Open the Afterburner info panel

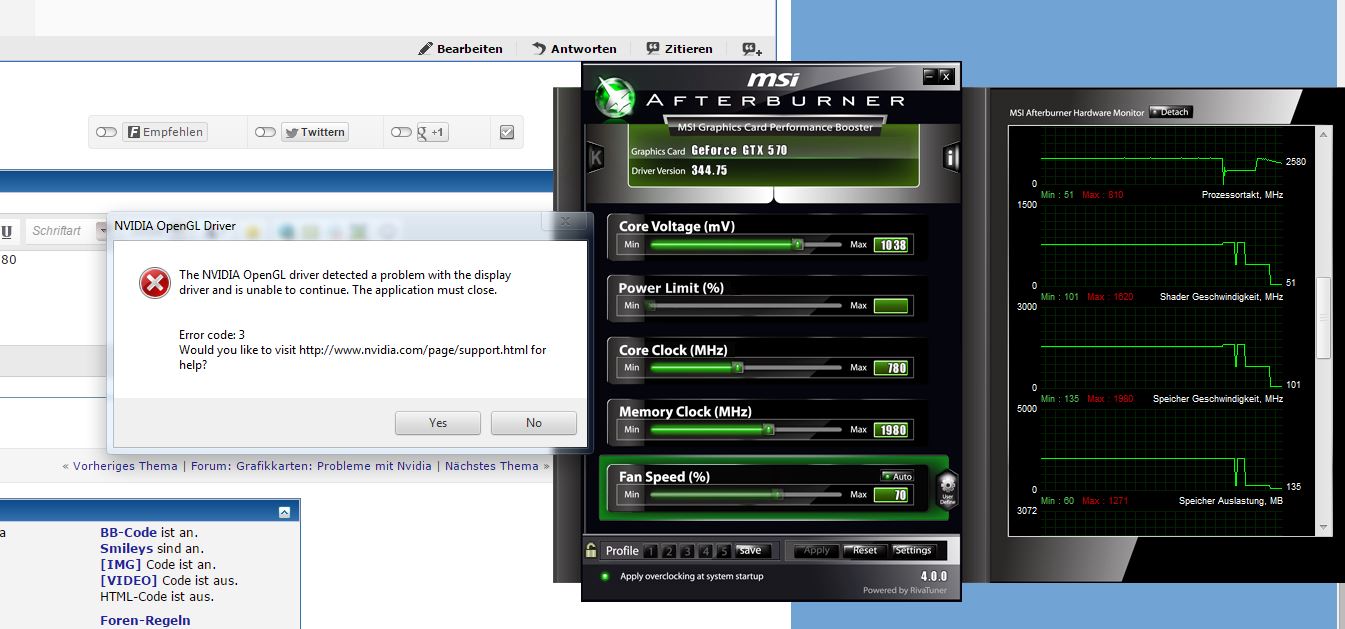click(x=951, y=157)
